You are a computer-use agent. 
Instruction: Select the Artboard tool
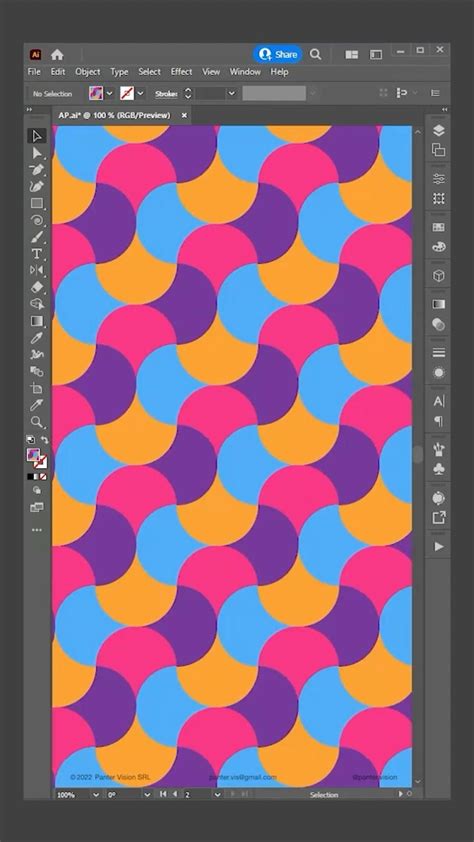[37, 388]
